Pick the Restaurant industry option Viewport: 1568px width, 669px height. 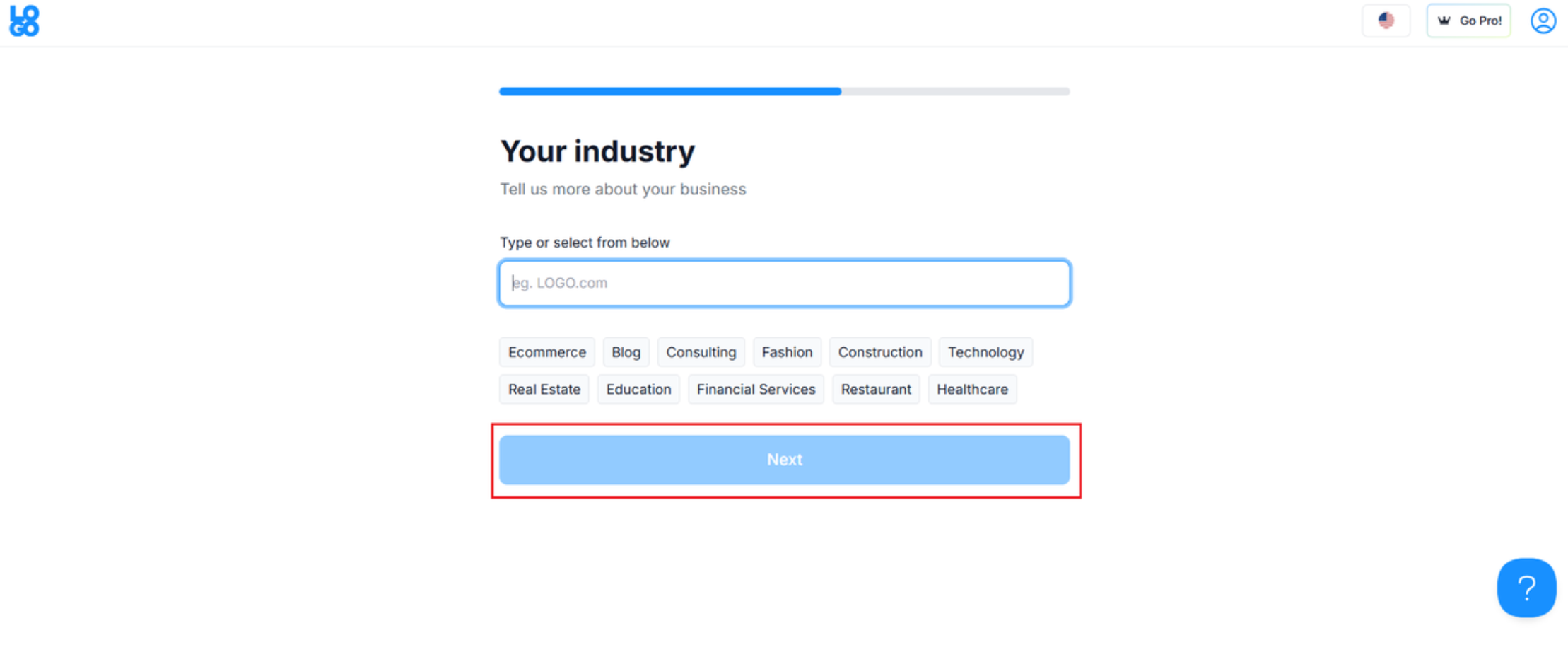(876, 390)
